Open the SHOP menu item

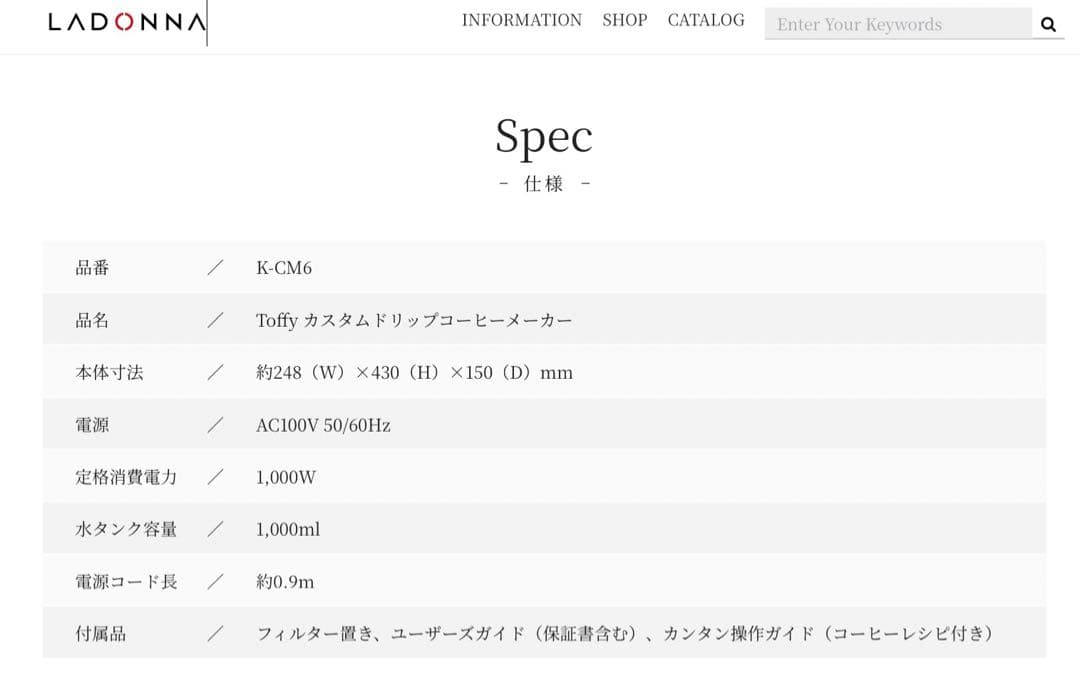[624, 20]
